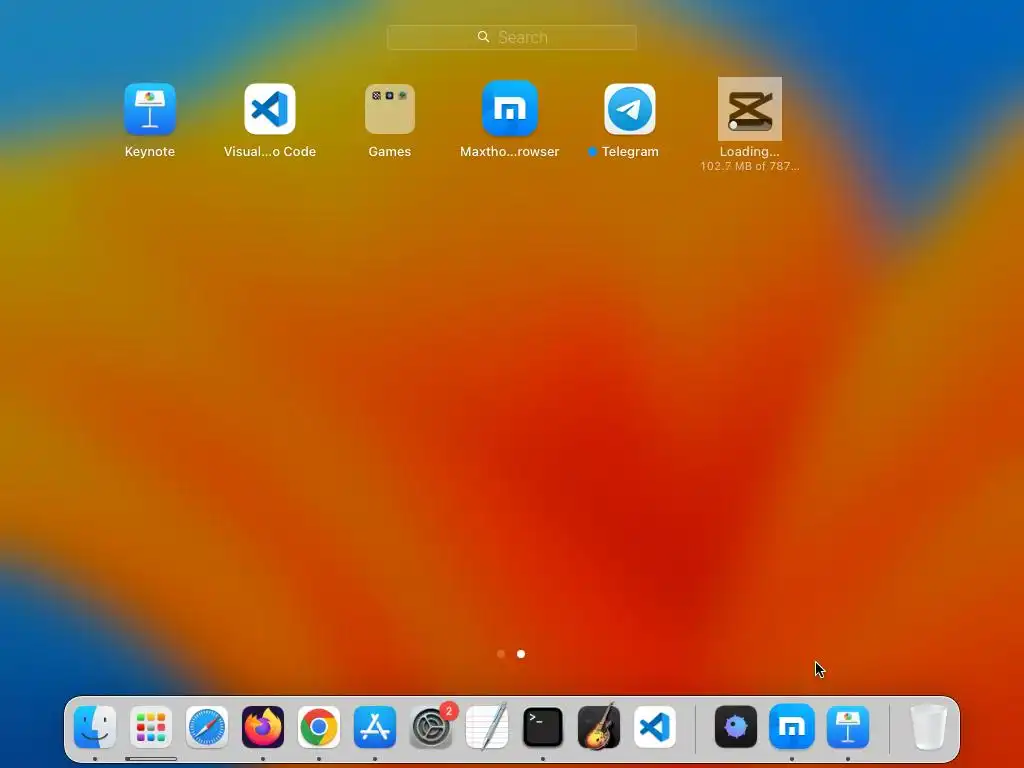1024x768 pixels.
Task: Launch Terminal from the Dock
Action: click(543, 727)
